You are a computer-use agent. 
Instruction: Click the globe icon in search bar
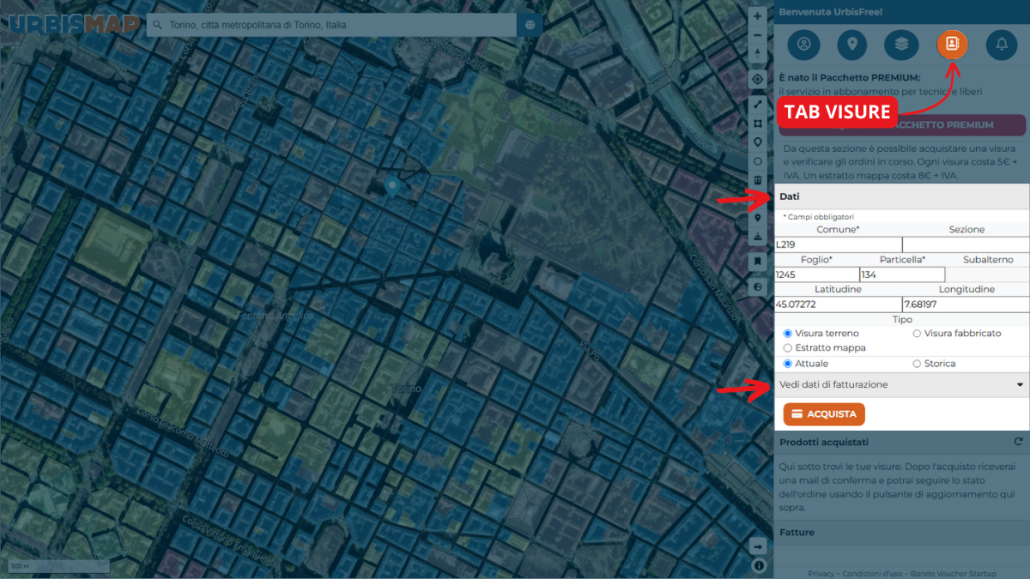point(530,25)
